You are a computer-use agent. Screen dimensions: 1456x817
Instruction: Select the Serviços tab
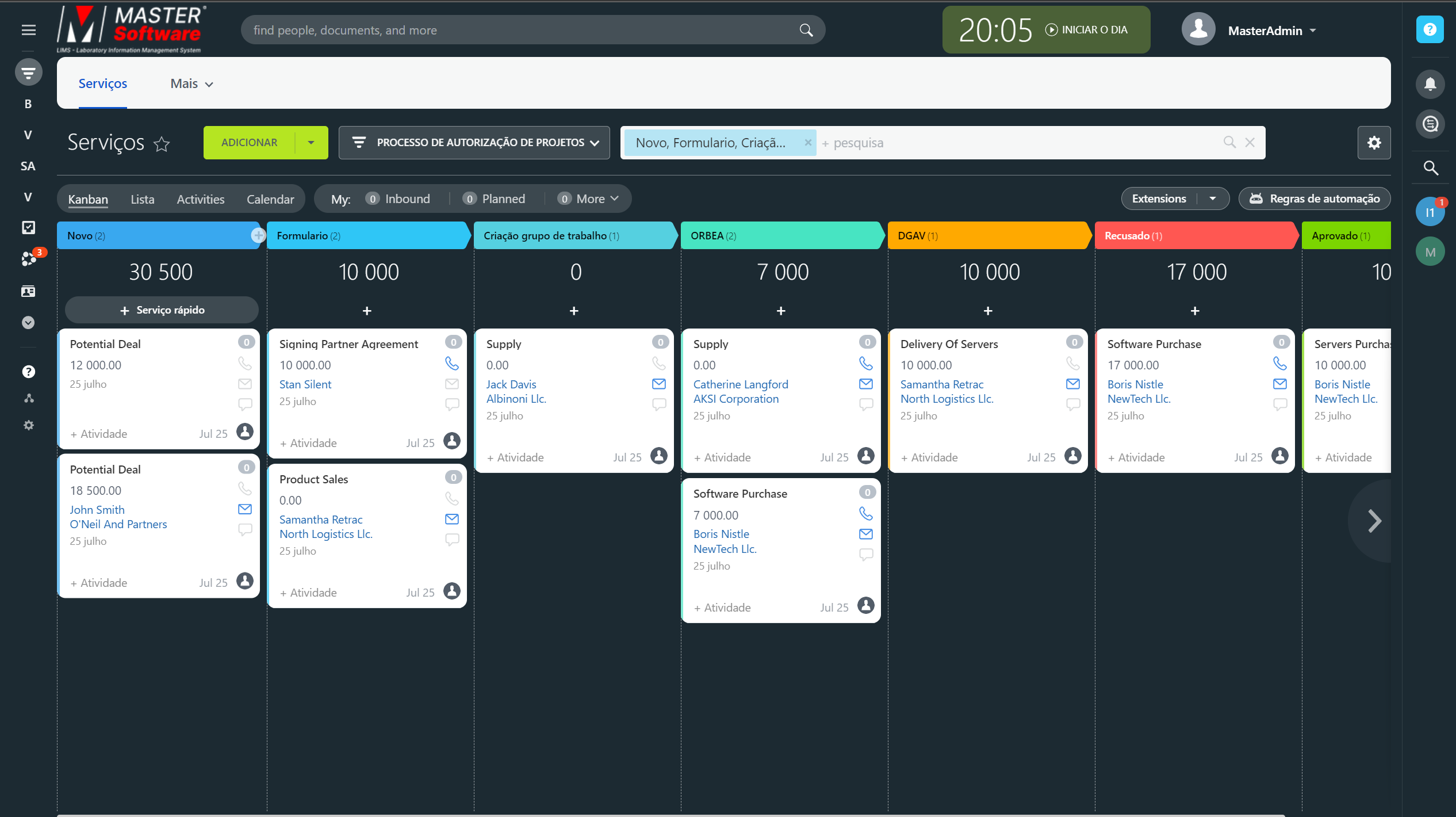pos(103,84)
